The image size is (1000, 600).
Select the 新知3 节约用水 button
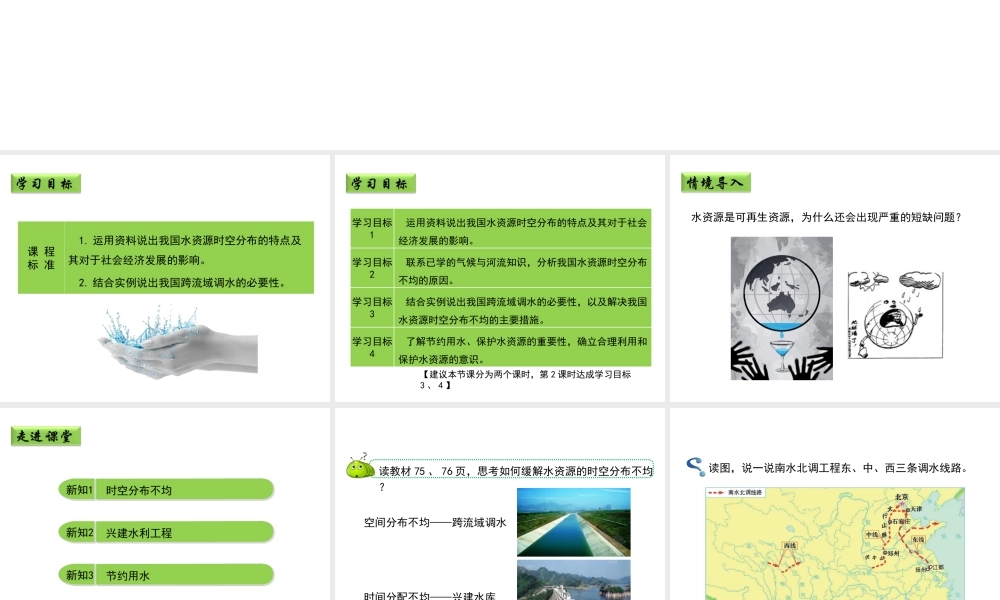(x=166, y=575)
